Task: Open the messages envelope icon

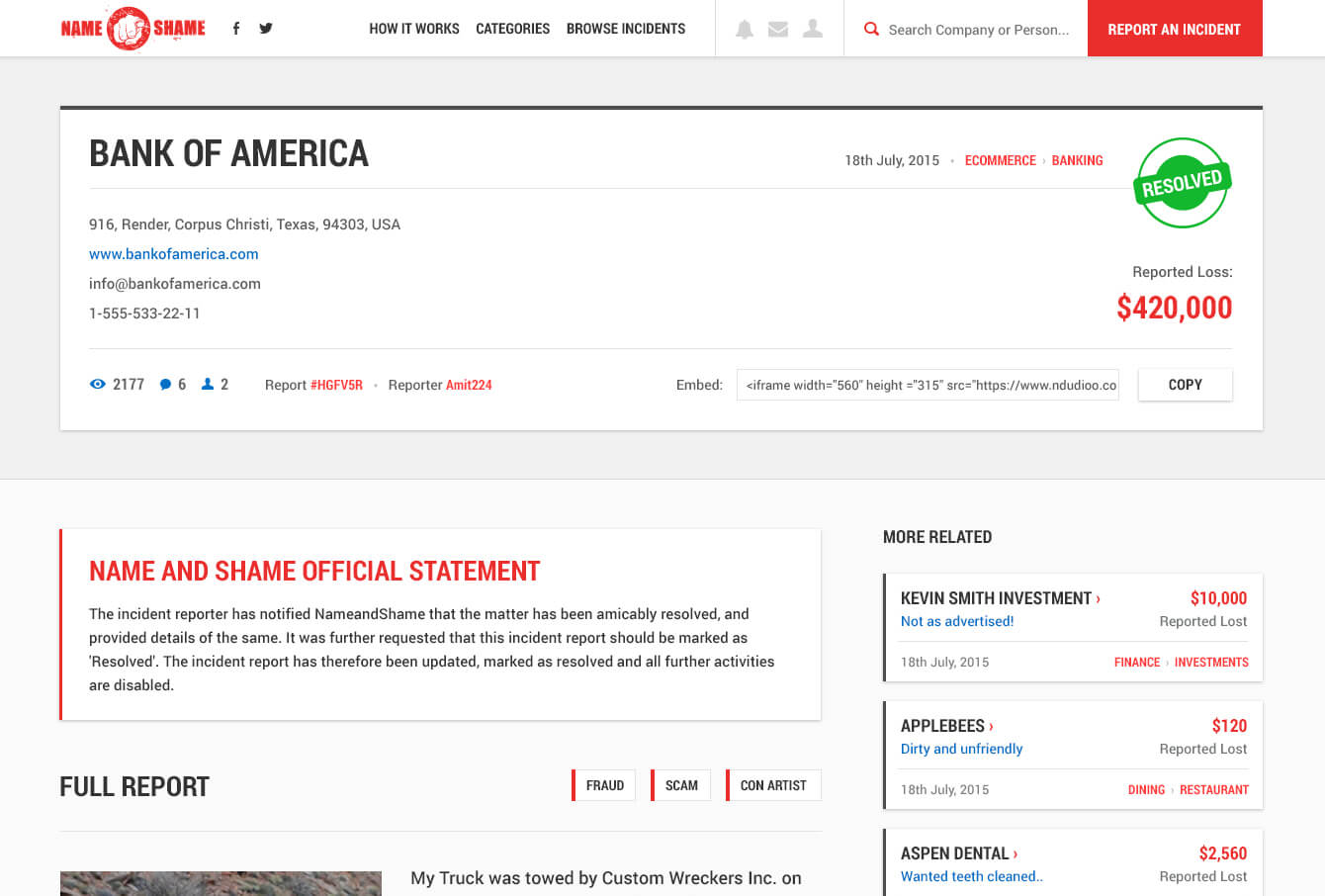Action: pos(778,29)
